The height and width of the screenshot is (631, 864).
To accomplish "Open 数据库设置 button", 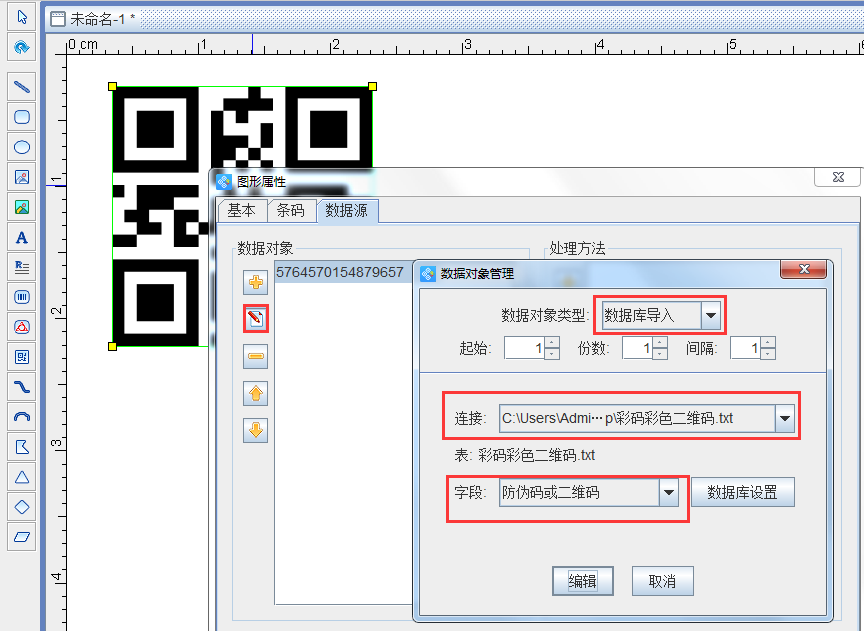I will (x=742, y=492).
